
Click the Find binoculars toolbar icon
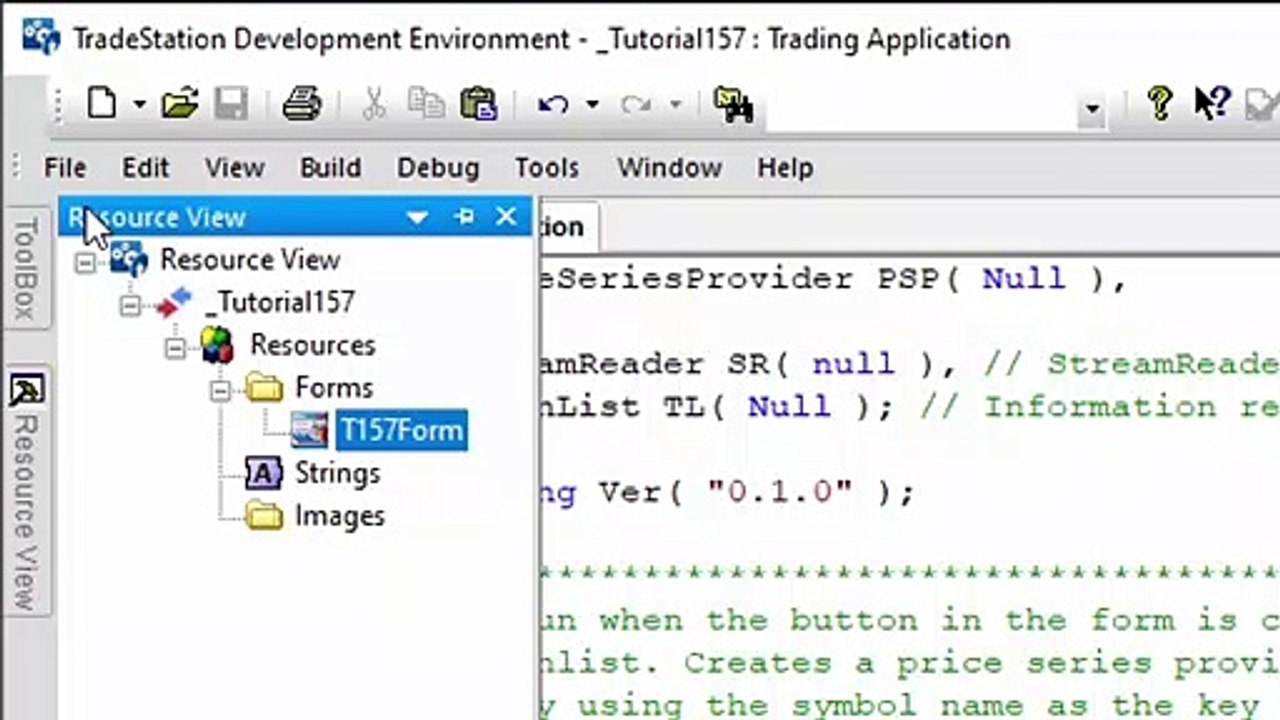pos(733,104)
